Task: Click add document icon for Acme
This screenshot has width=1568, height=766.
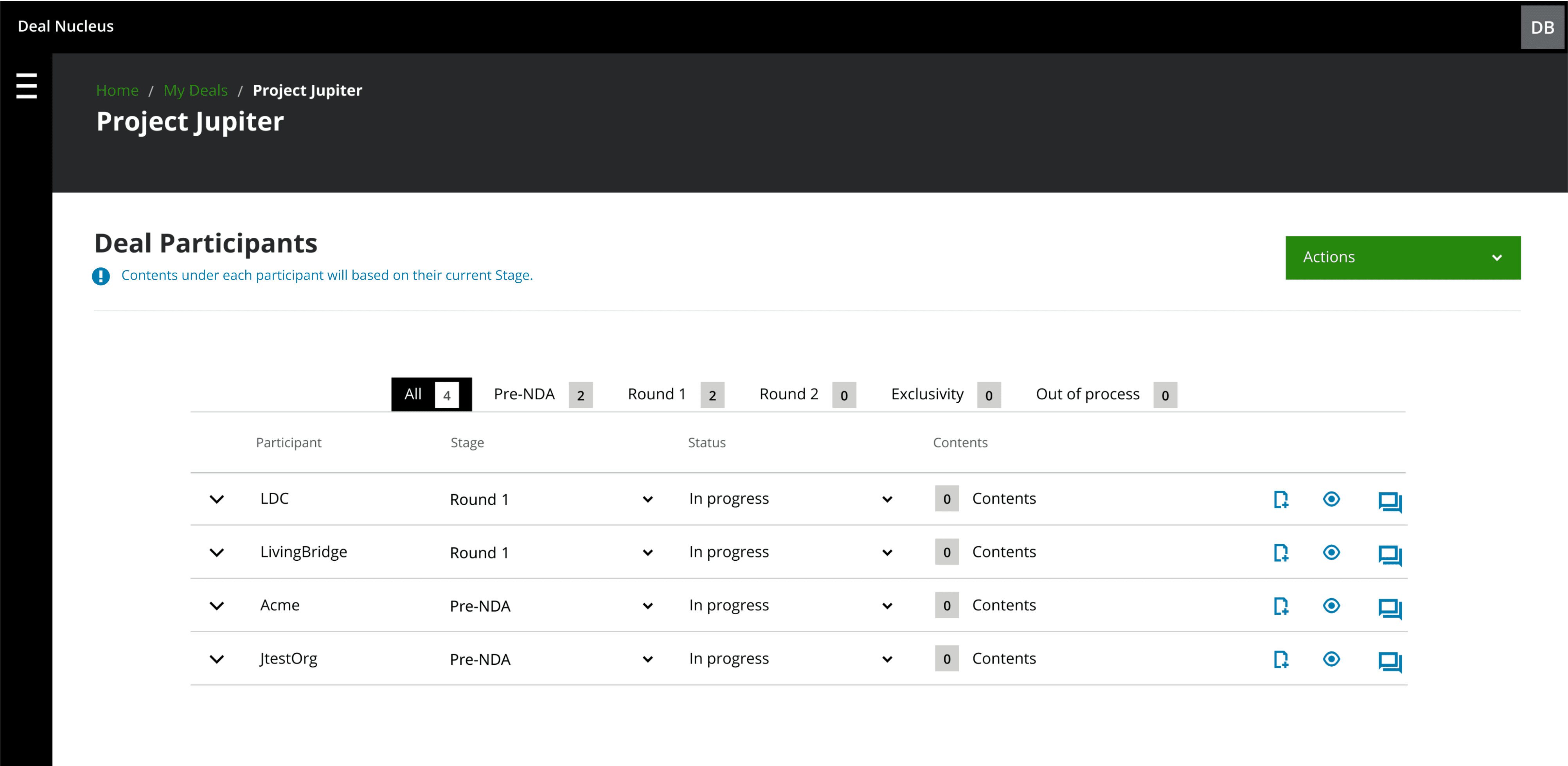Action: [x=1281, y=606]
